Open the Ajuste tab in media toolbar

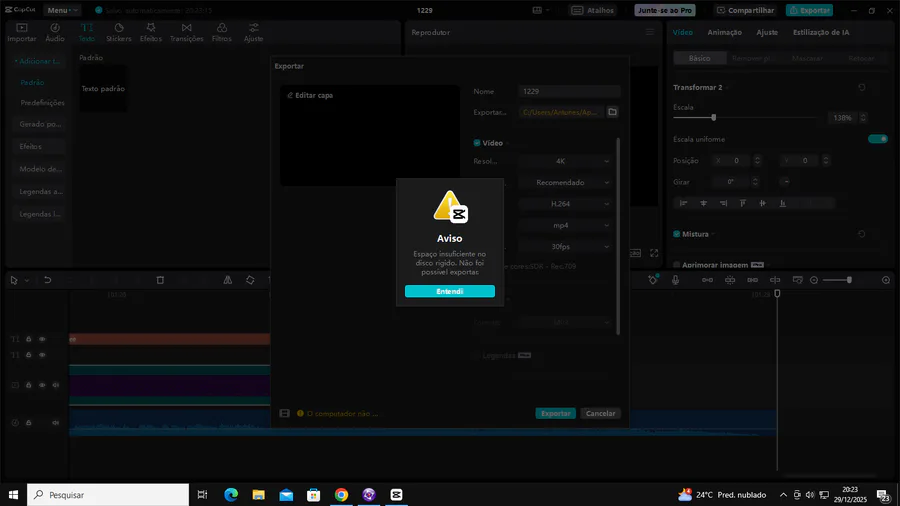[253, 33]
